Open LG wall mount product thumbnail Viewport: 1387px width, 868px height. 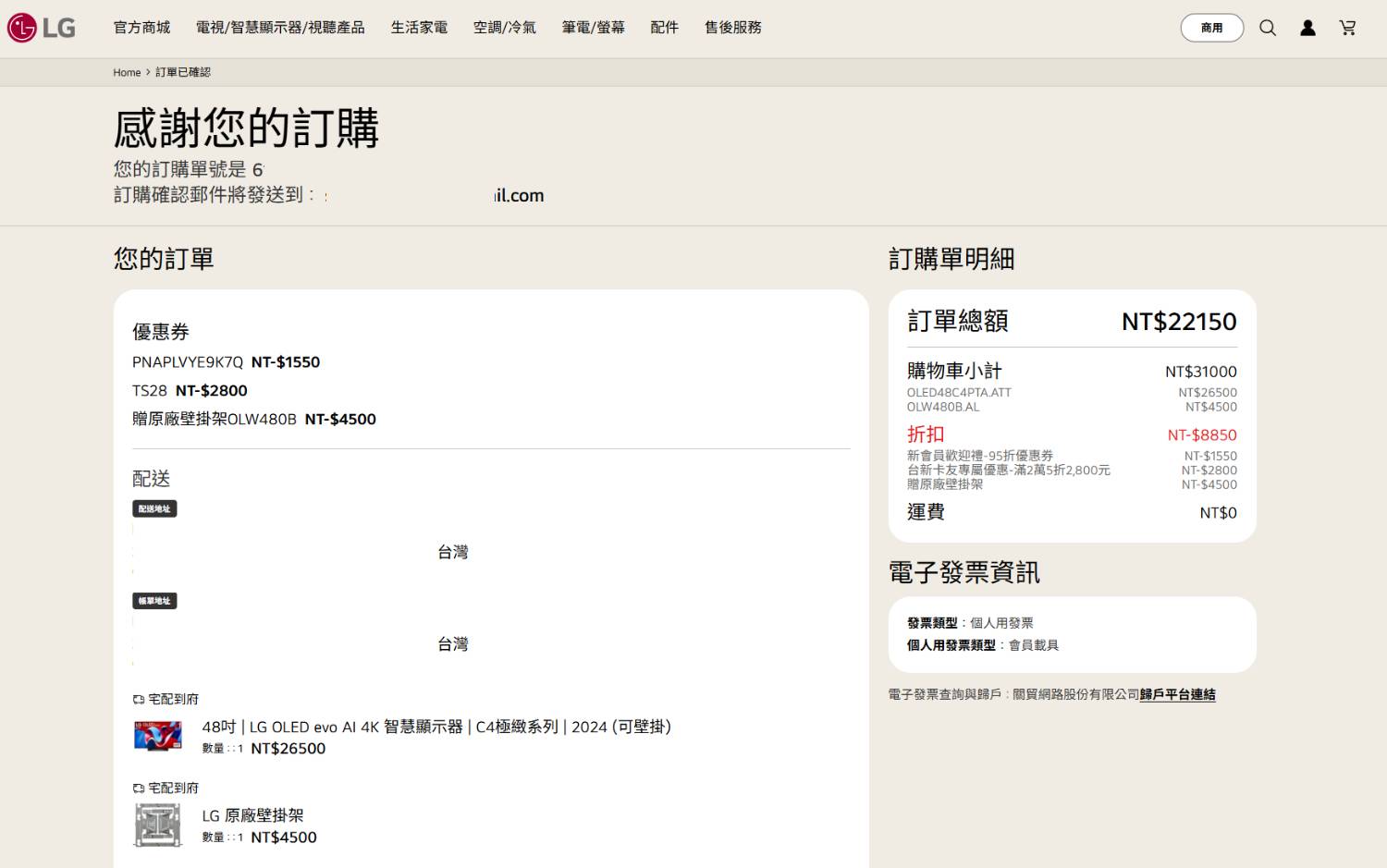157,825
